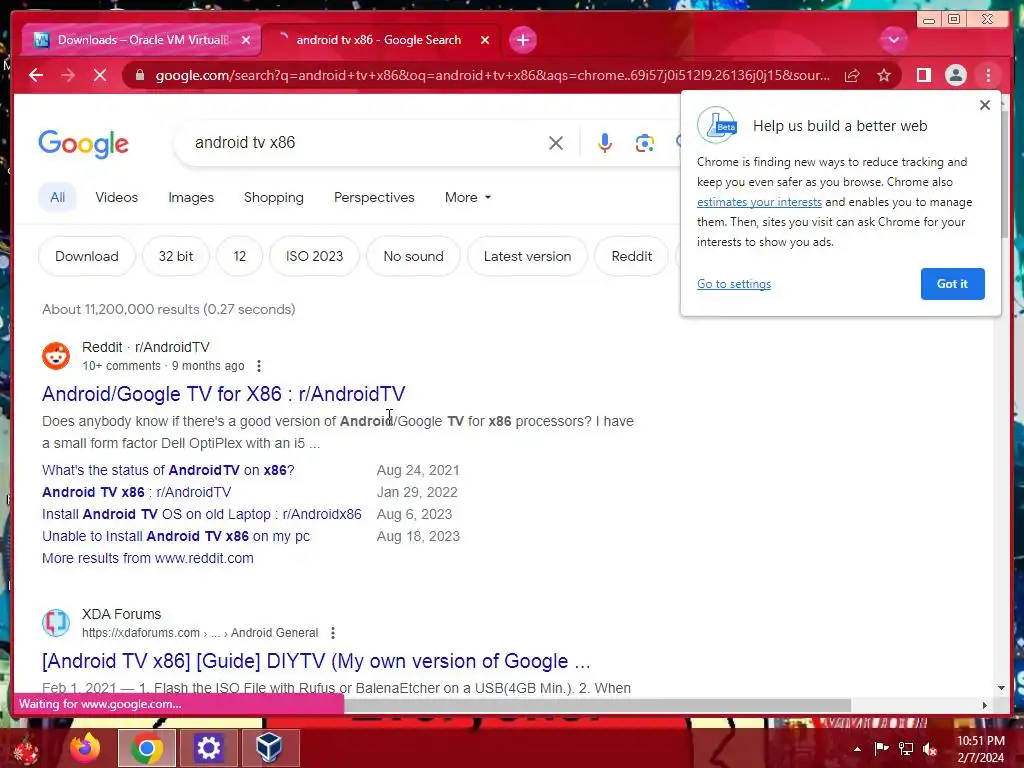Click the Chrome taskbar icon
1024x768 pixels.
coord(147,748)
